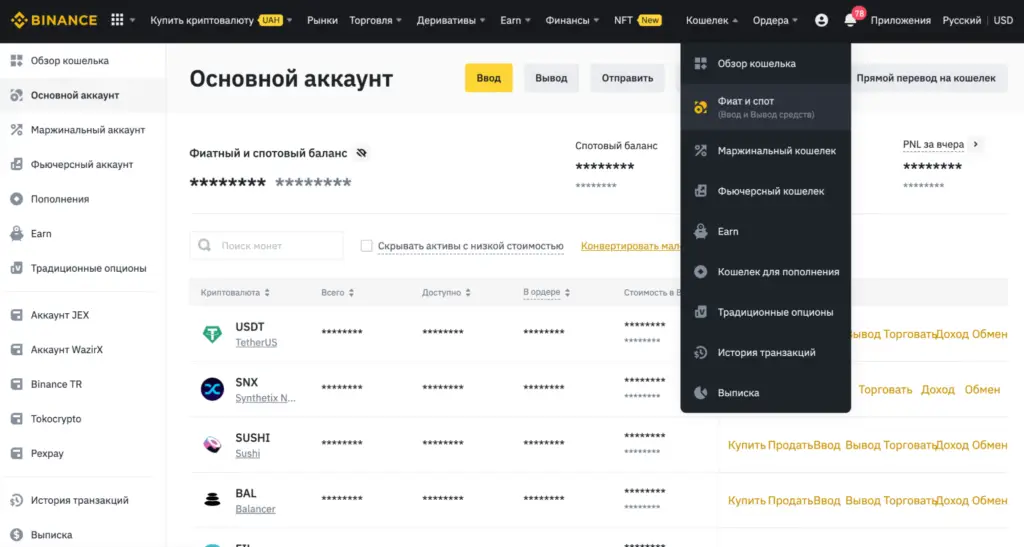Image resolution: width=1024 pixels, height=547 pixels.
Task: Expand the Деривативы dropdown menu
Action: pos(451,20)
